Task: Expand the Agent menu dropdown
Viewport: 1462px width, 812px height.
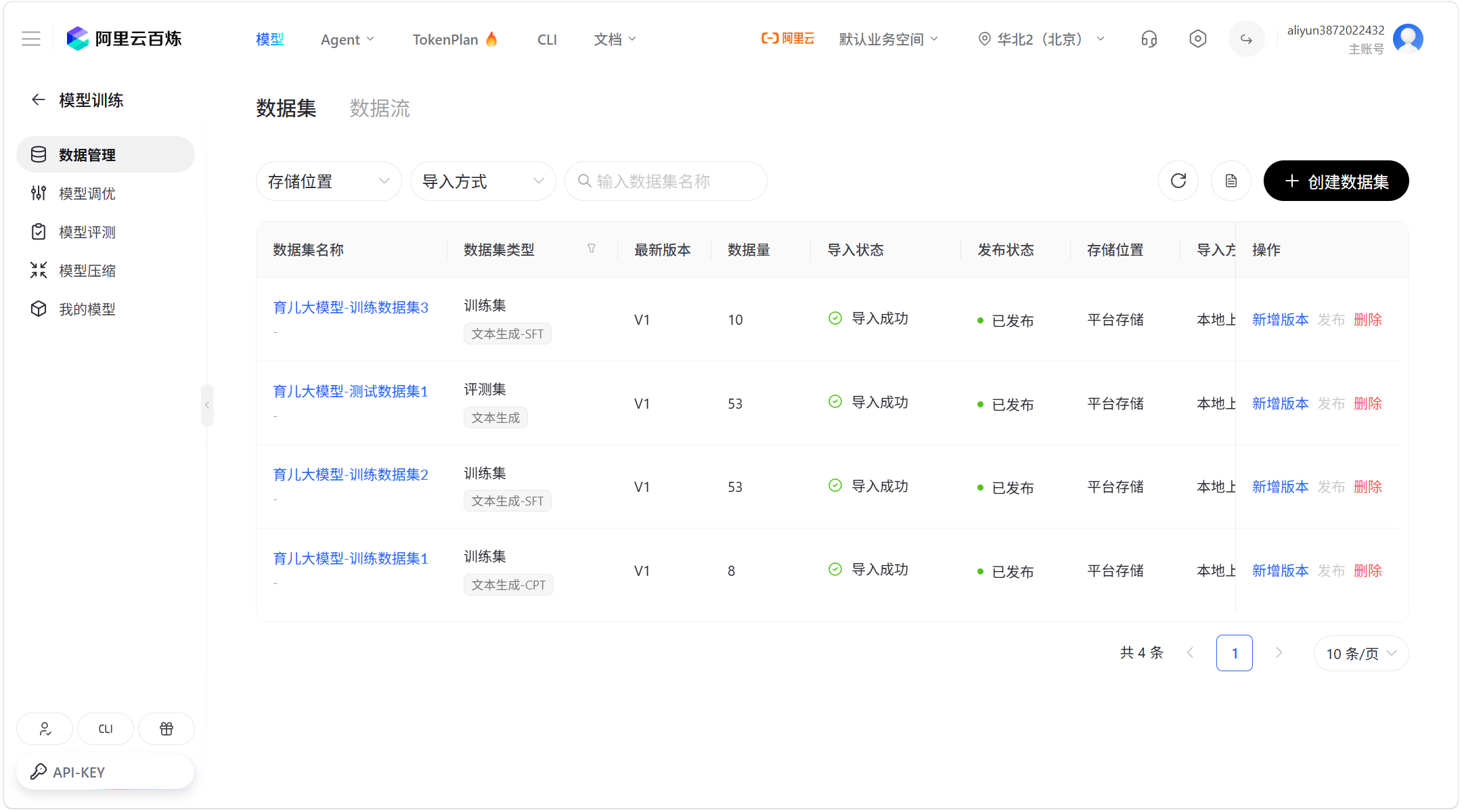Action: (x=347, y=40)
